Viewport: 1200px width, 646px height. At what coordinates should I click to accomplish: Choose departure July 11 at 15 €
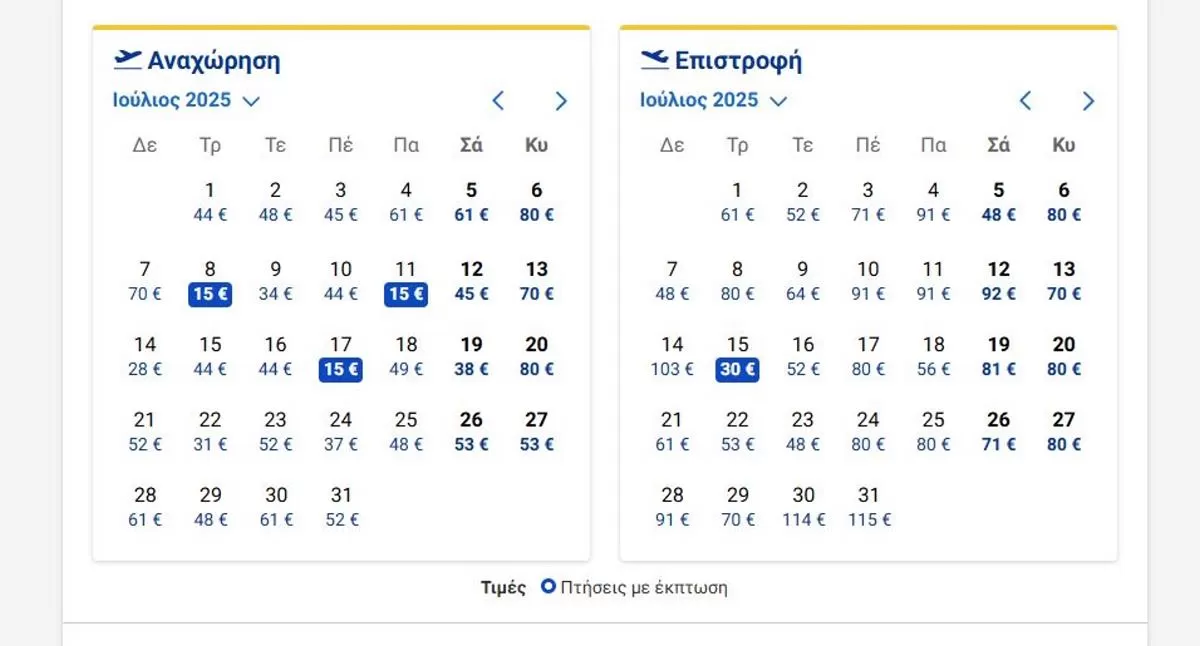point(406,282)
